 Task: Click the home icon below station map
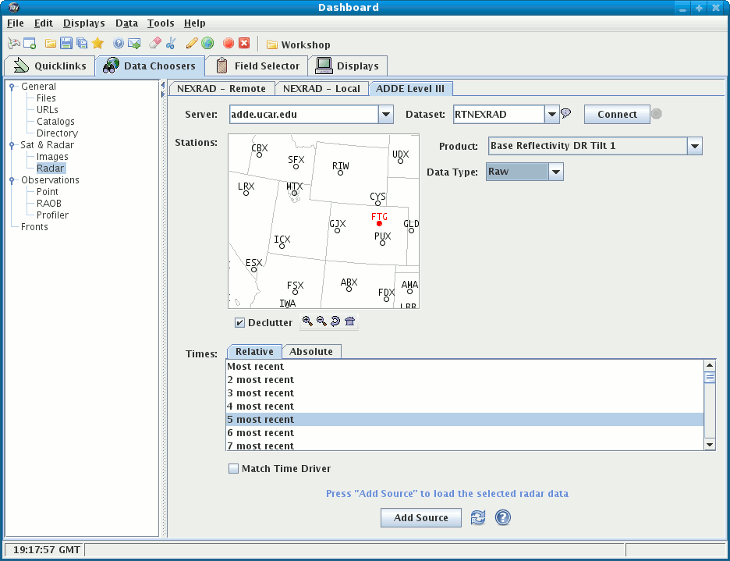(350, 322)
